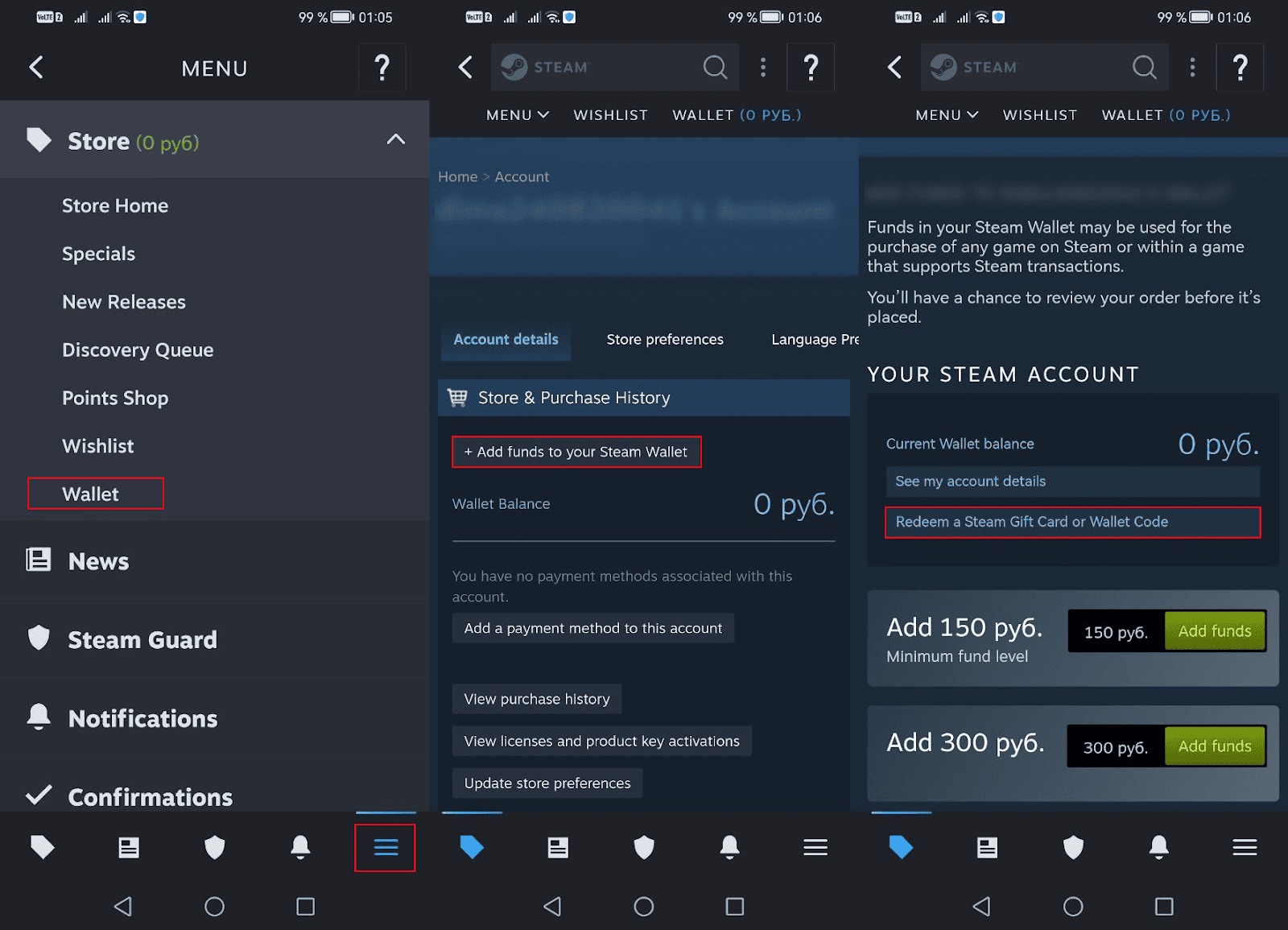Viewport: 1288px width, 930px height.
Task: Tap store tag icon in left screen bottom bar
Action: (x=43, y=847)
